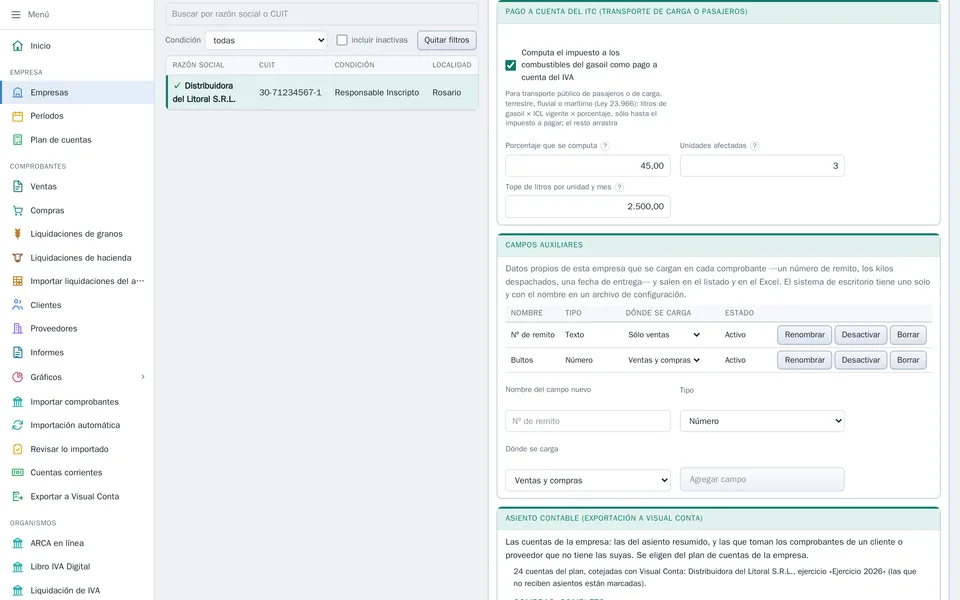Open the Clientes menu item
This screenshot has height=600, width=960.
(77, 305)
